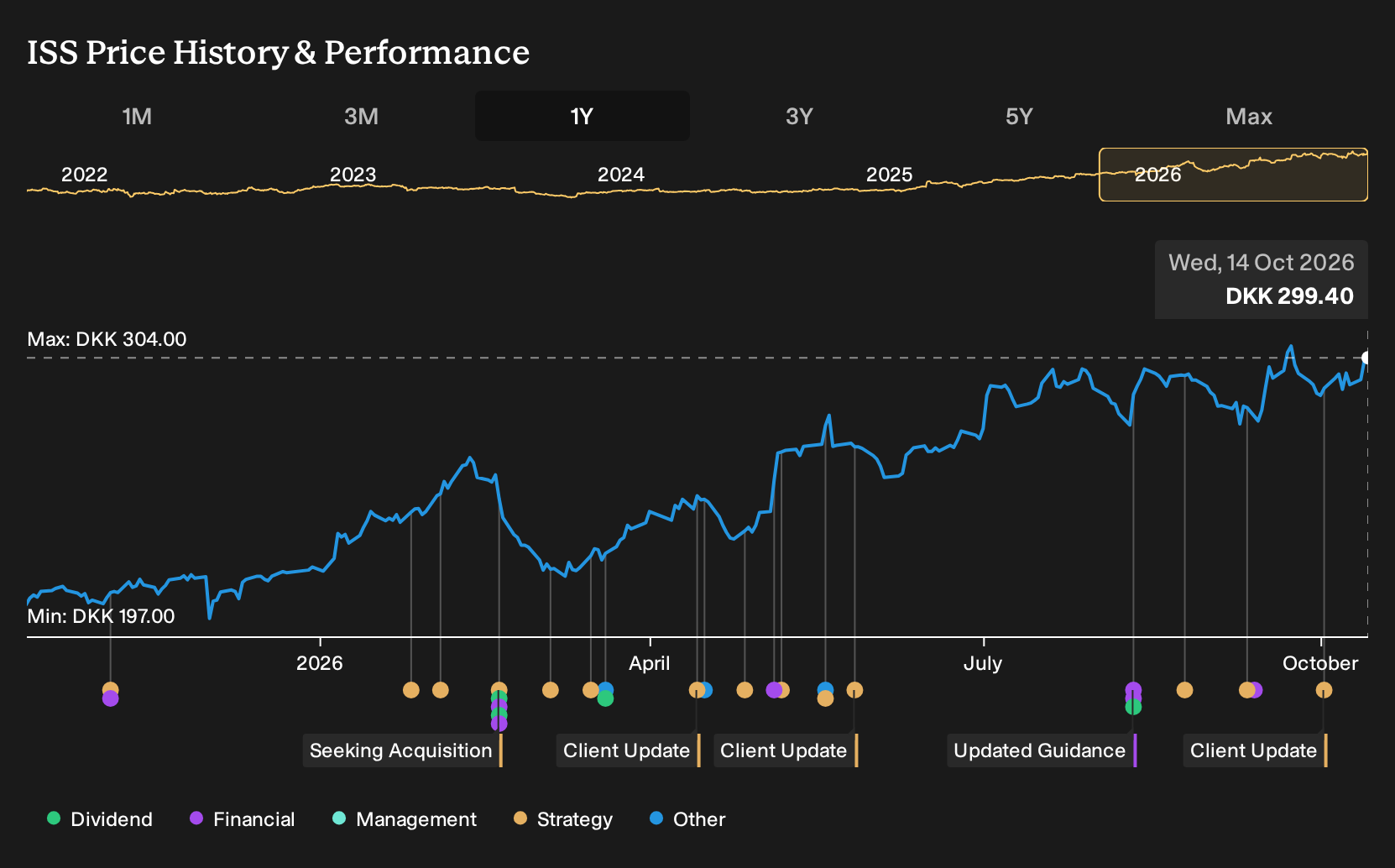Switch to the 5Y time range tab

[1019, 116]
